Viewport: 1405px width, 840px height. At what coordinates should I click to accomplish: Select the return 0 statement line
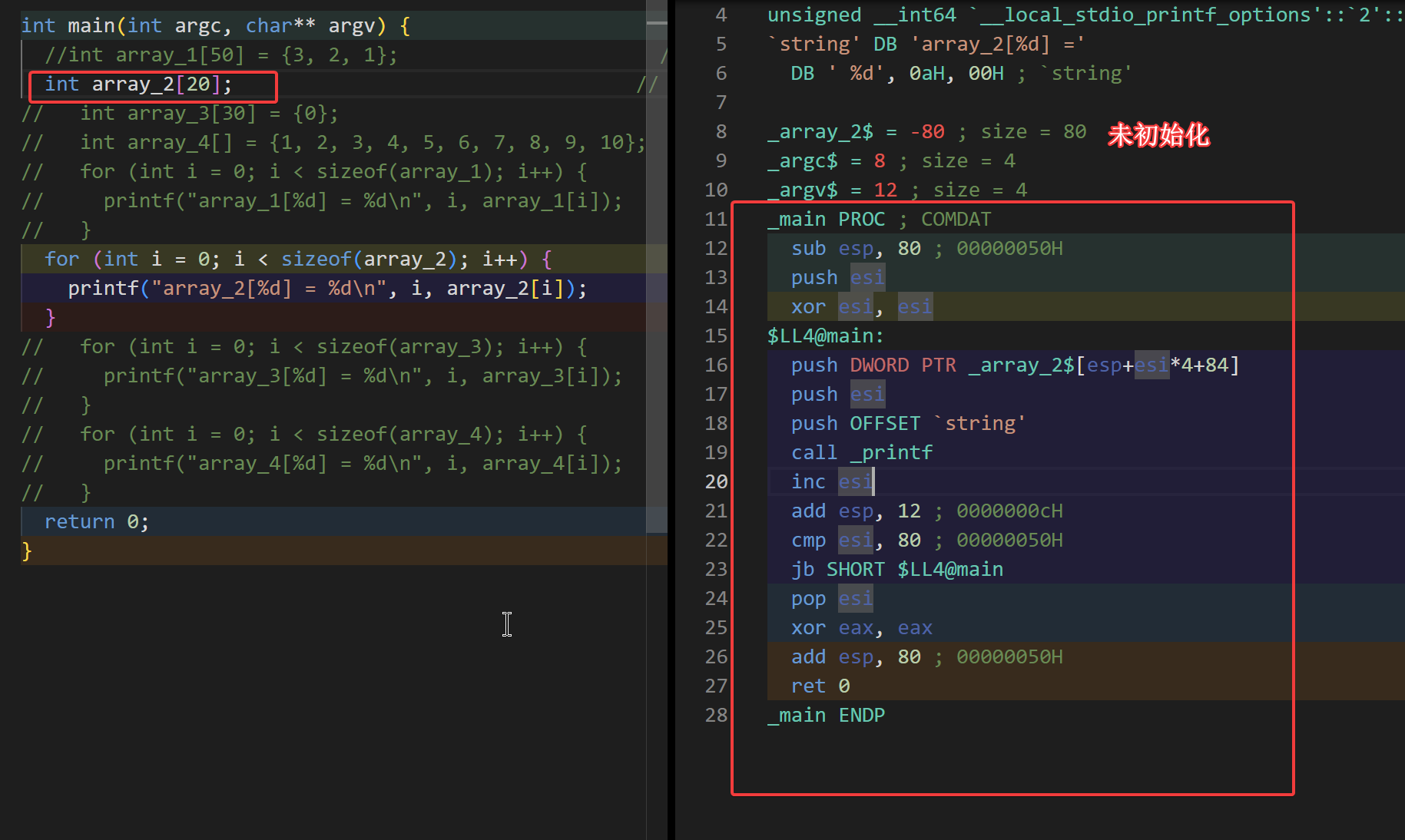[97, 522]
